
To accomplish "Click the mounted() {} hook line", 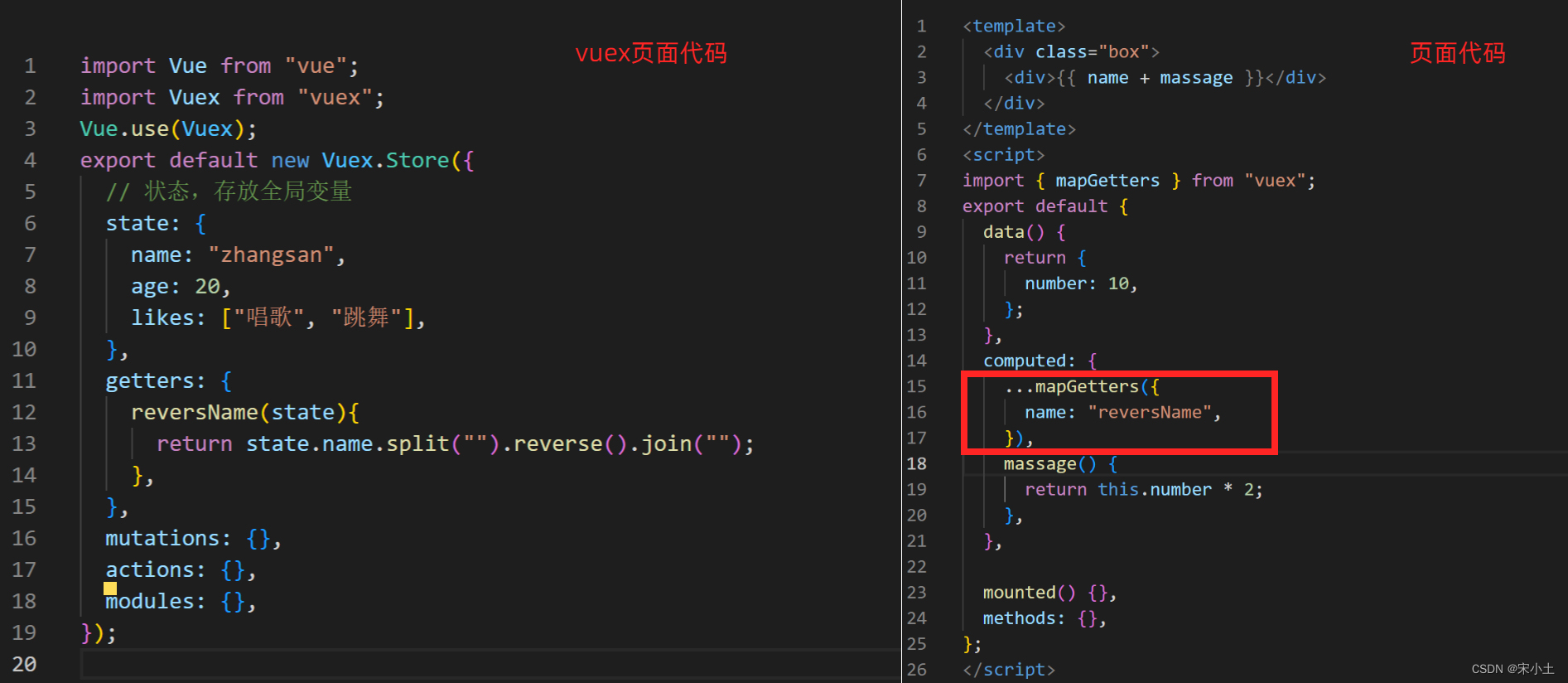I will tap(1049, 592).
